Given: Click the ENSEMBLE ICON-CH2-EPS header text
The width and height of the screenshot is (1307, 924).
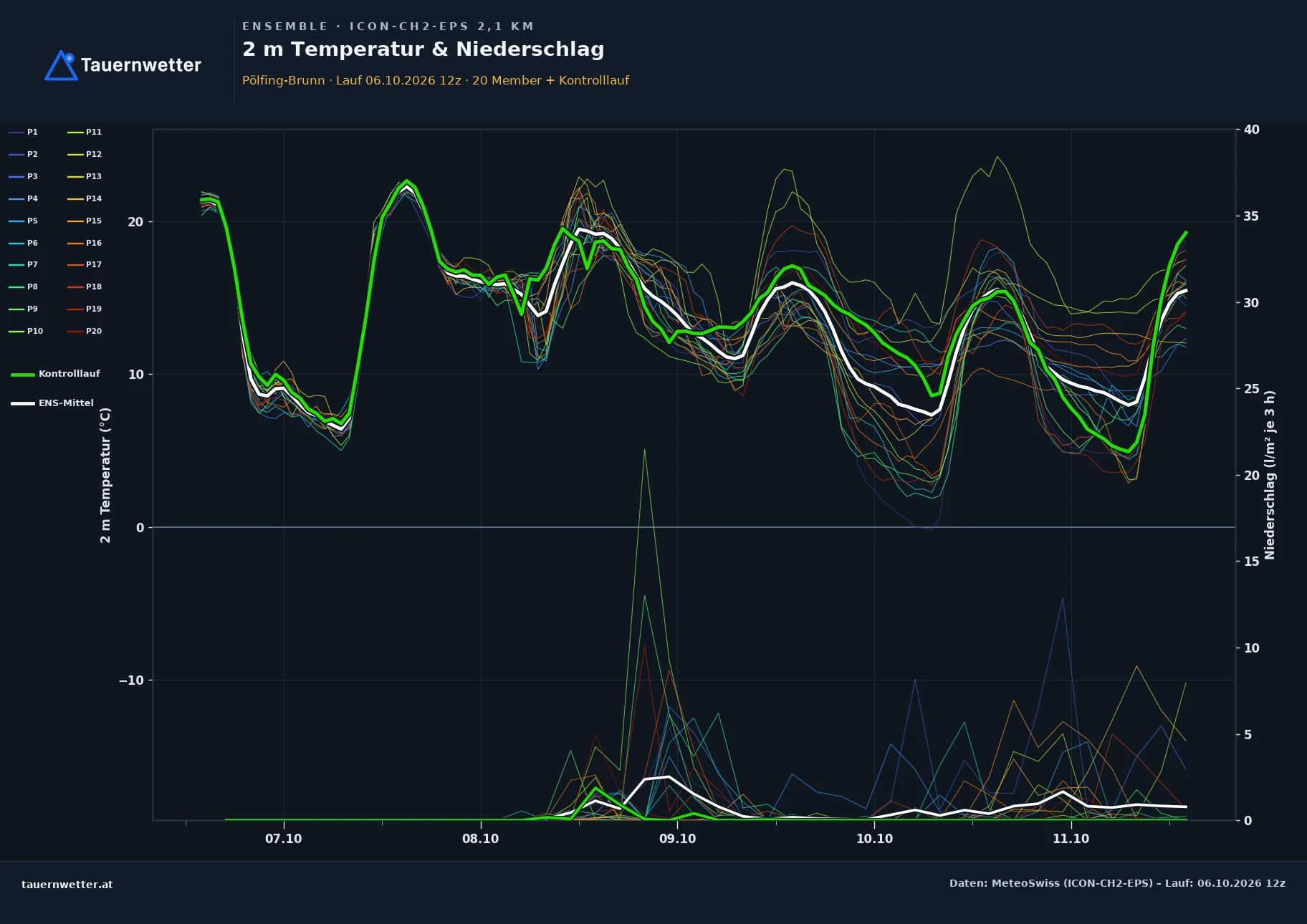Looking at the screenshot, I should (388, 27).
